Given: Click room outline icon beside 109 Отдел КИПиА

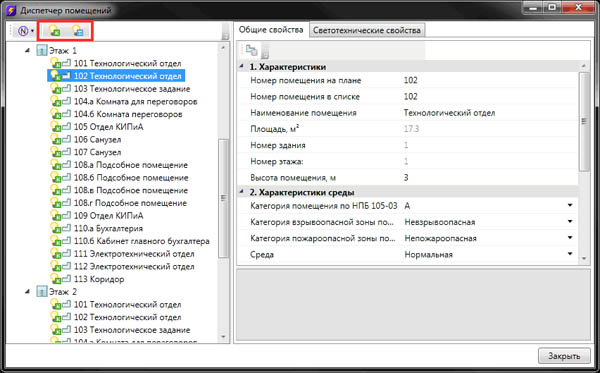Looking at the screenshot, I should click(67, 215).
